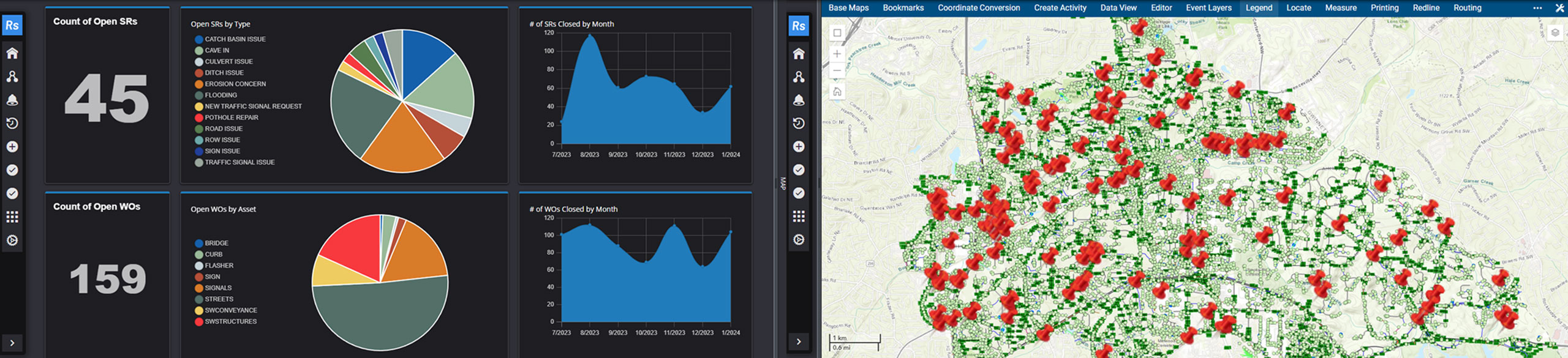Click the lower checkmark icon in dashboard sidebar
The height and width of the screenshot is (358, 1568).
tap(12, 193)
